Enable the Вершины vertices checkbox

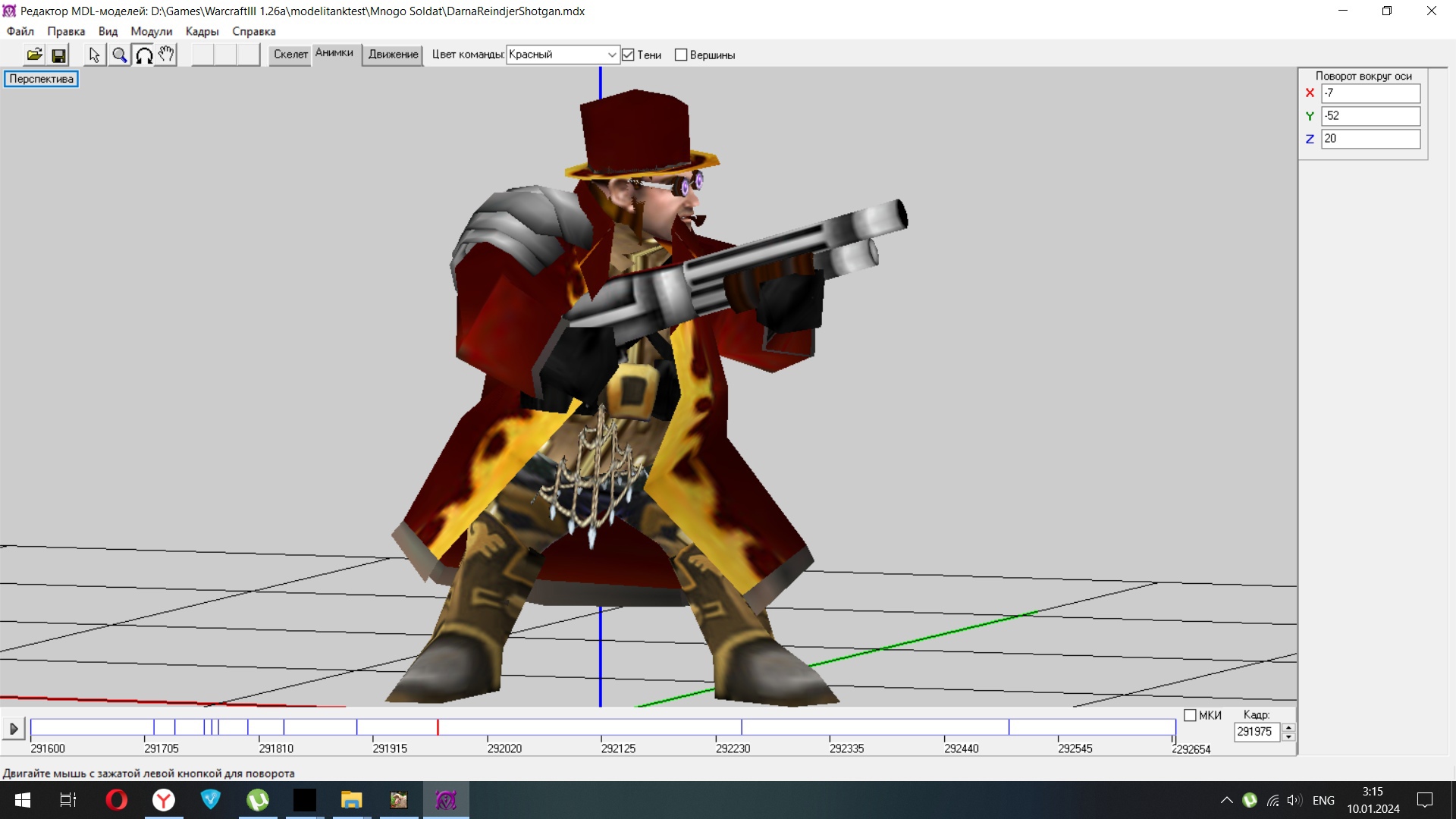(x=681, y=55)
